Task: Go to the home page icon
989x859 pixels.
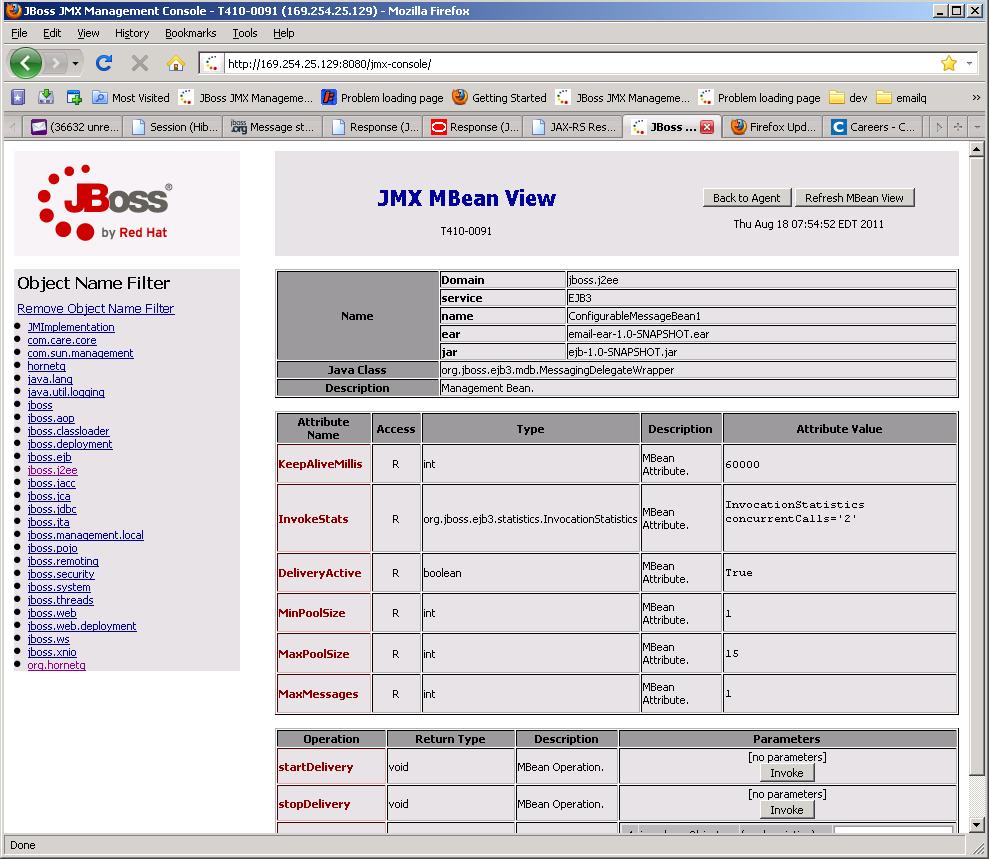Action: tap(175, 63)
